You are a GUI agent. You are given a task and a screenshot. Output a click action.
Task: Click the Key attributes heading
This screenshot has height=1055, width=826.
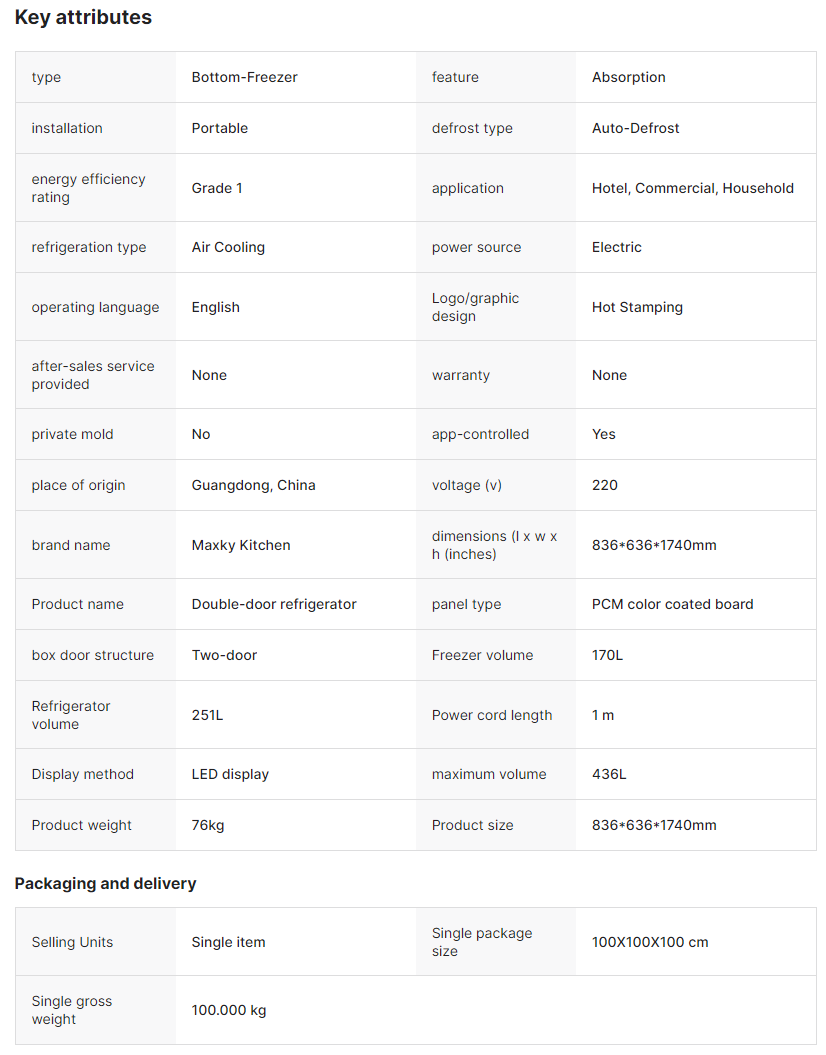83,17
